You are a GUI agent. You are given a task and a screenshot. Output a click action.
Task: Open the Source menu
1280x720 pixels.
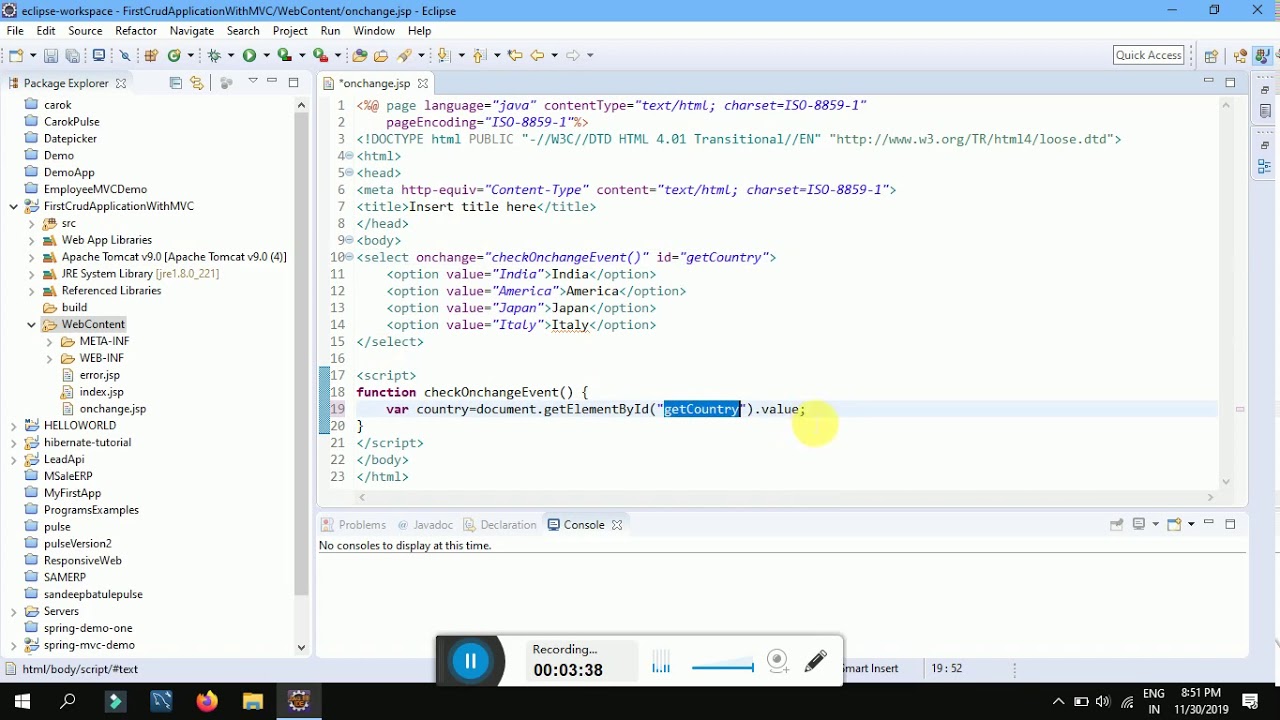[85, 31]
